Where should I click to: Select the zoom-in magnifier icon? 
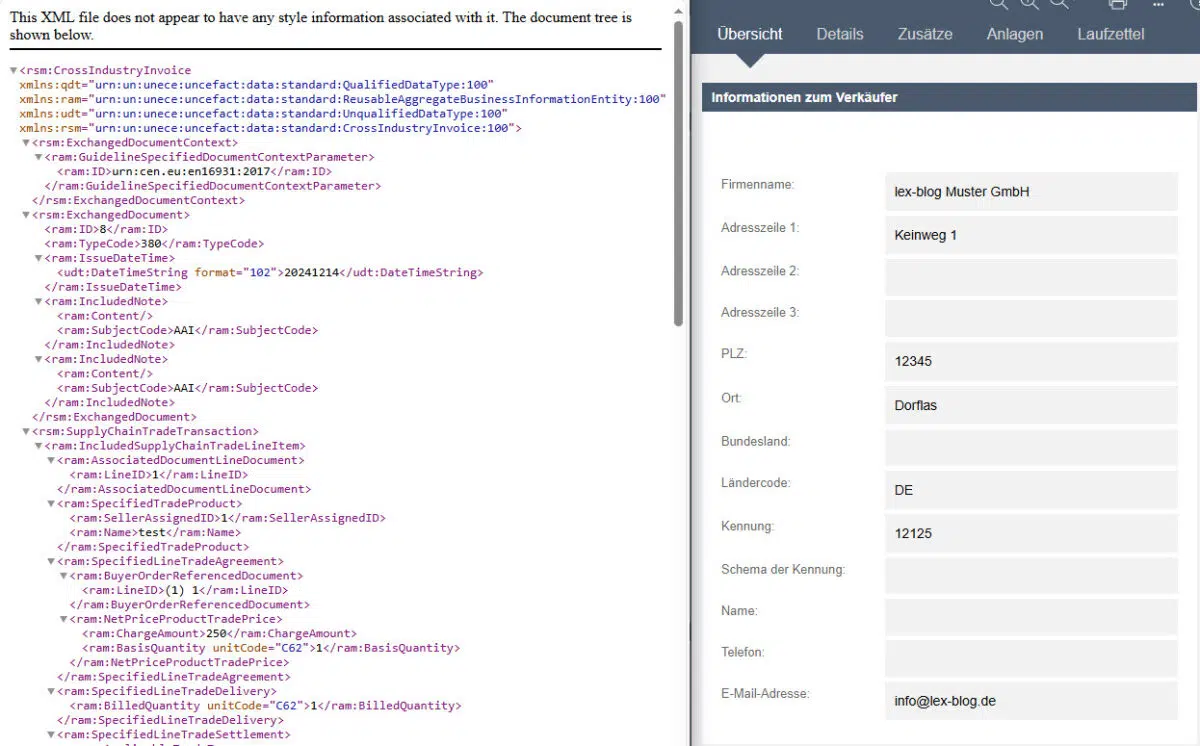pos(1028,5)
